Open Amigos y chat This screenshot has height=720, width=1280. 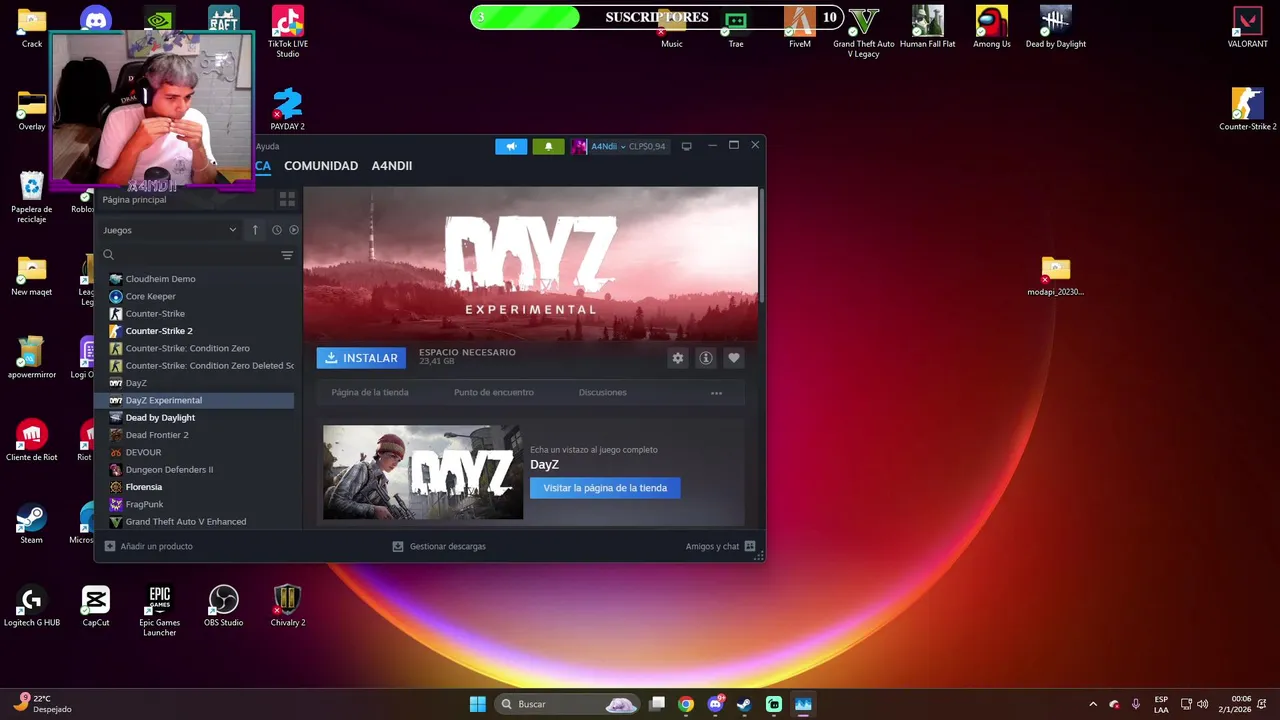coord(721,546)
